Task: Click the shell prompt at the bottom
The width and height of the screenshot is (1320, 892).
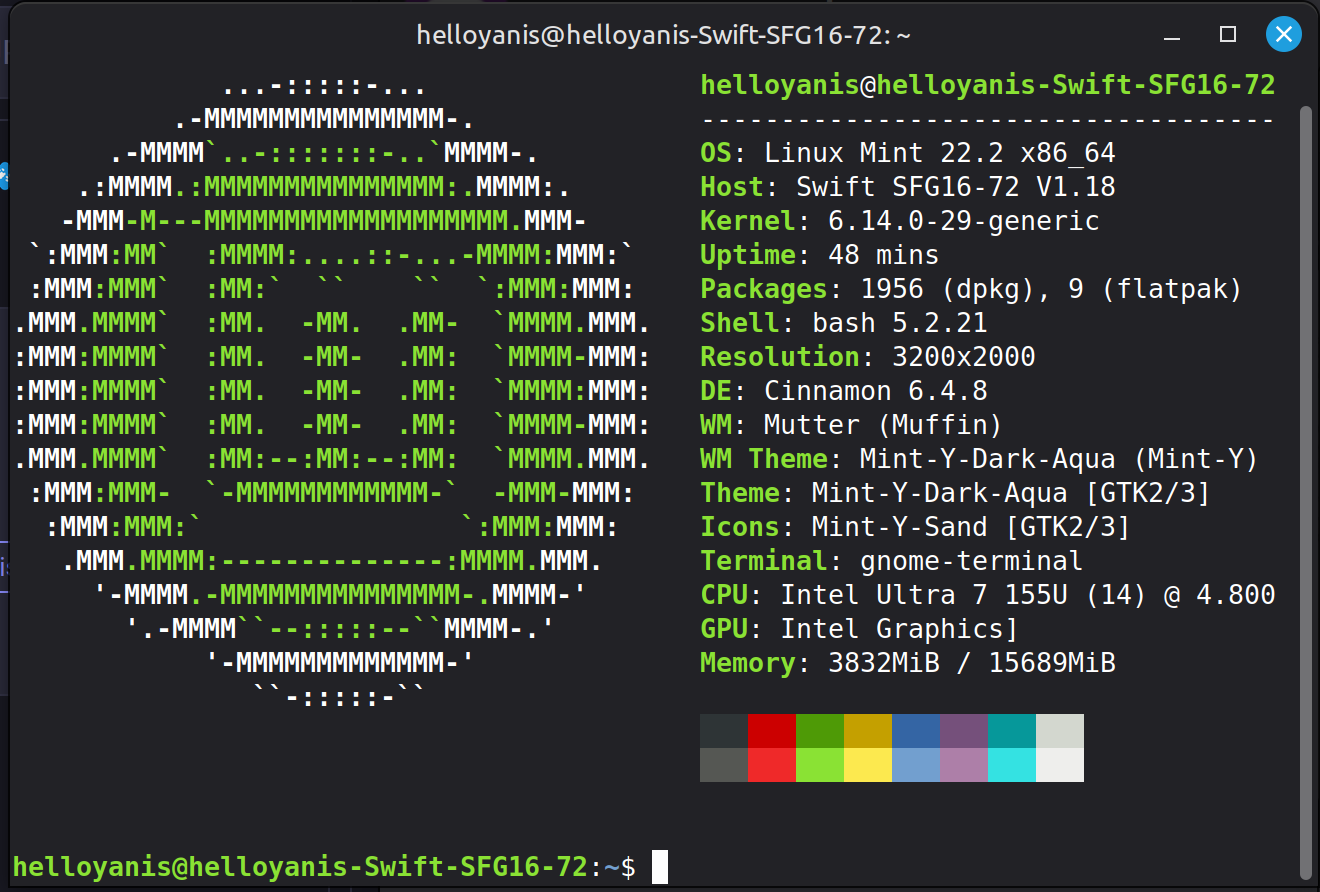Action: point(400,869)
